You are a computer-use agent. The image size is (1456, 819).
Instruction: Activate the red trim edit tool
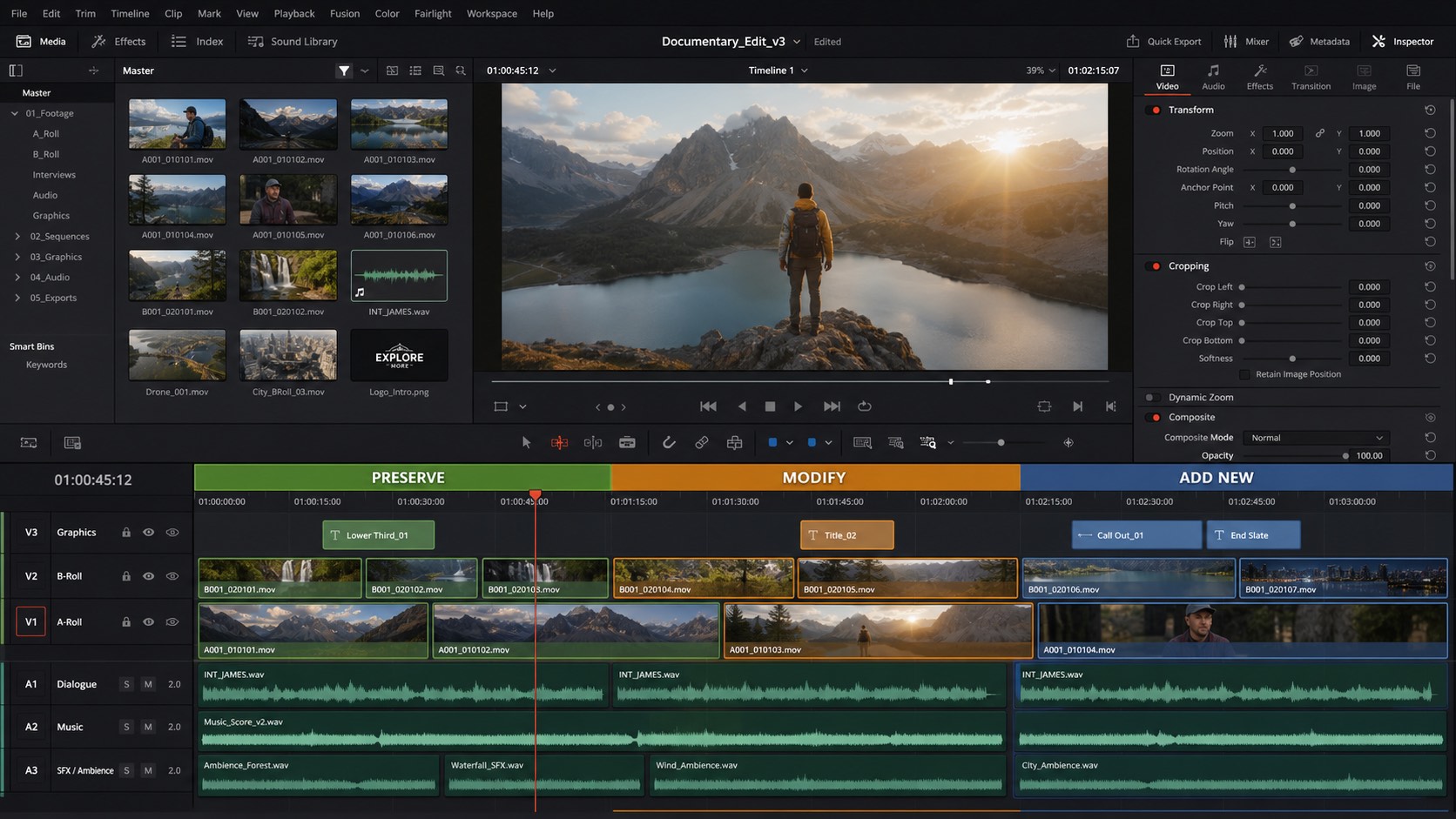pos(559,442)
